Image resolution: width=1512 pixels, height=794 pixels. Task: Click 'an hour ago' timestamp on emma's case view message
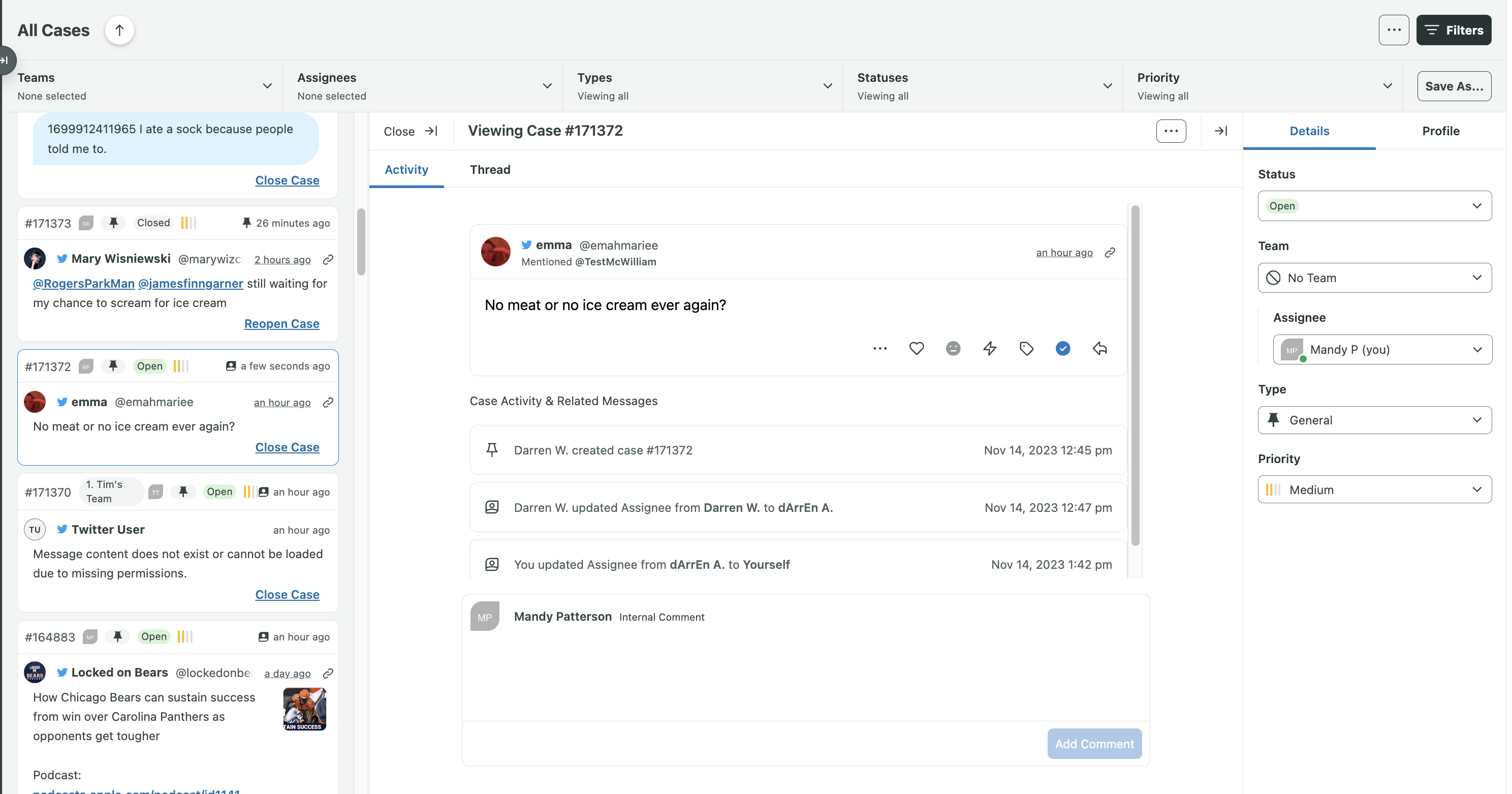point(1063,253)
